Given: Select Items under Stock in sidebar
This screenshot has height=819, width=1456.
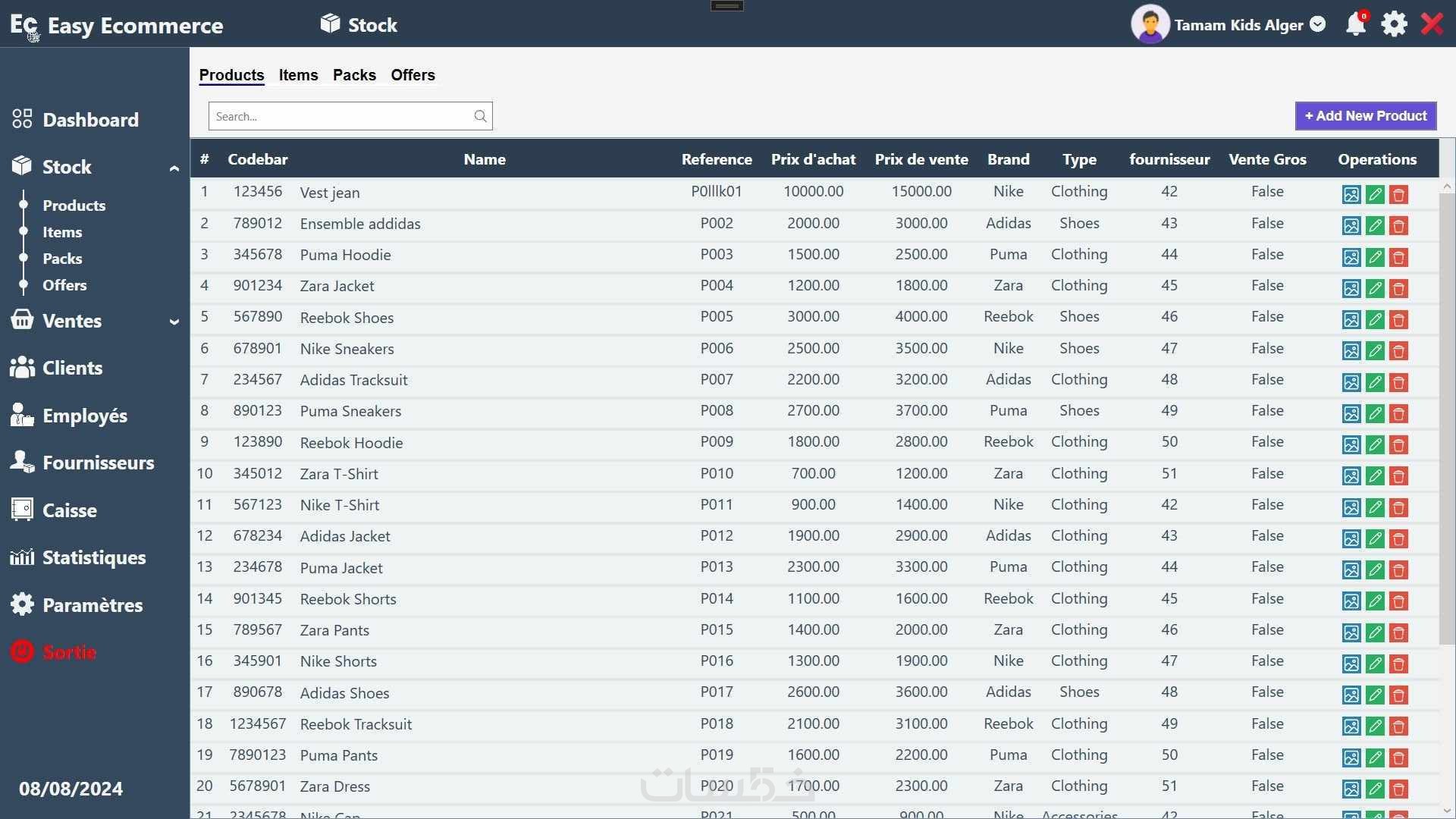Looking at the screenshot, I should pos(62,232).
